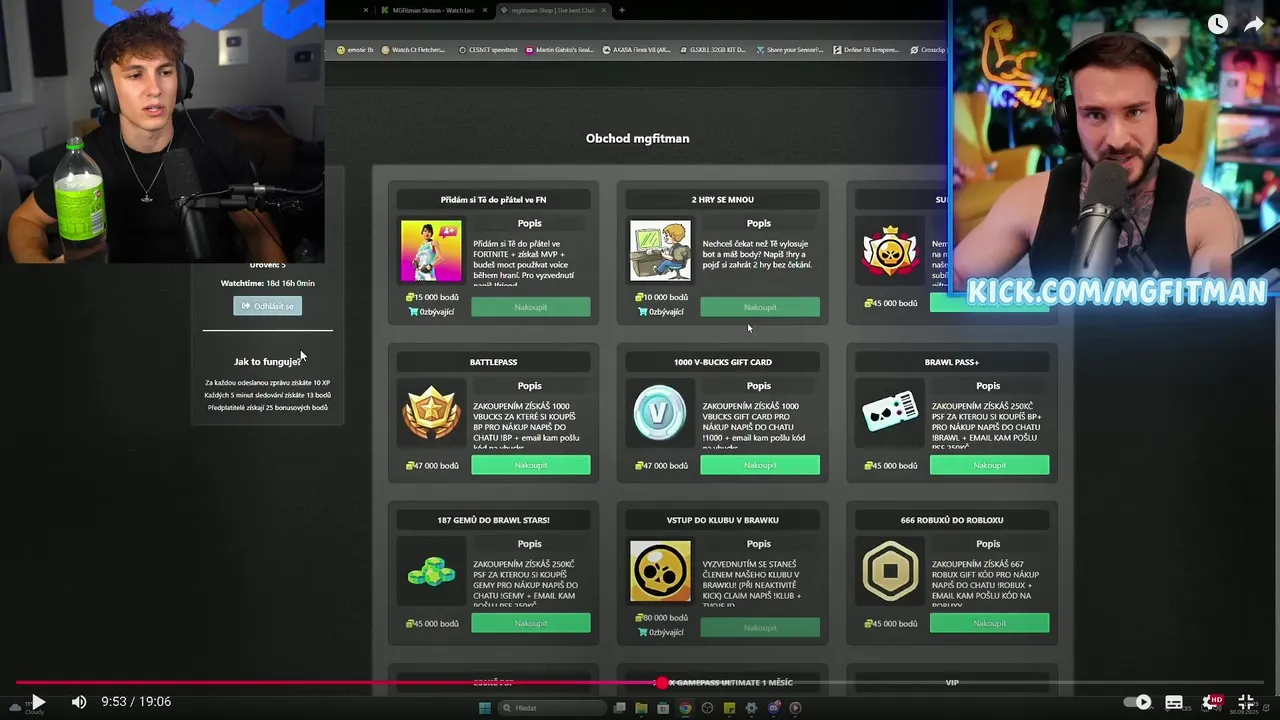Close the mgfitman Shop tab
Screen dimensions: 1280x720
click(x=603, y=10)
